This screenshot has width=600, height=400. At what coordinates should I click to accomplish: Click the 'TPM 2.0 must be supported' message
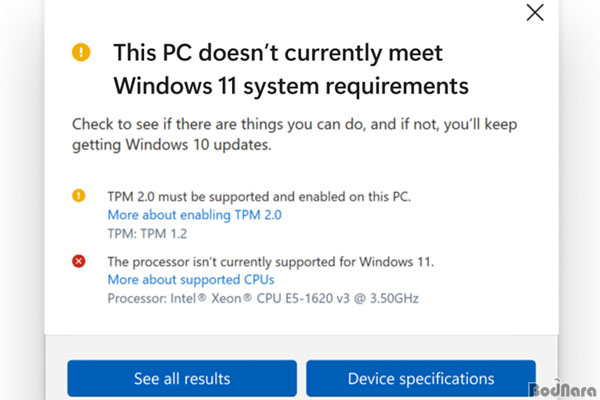pyautogui.click(x=259, y=196)
